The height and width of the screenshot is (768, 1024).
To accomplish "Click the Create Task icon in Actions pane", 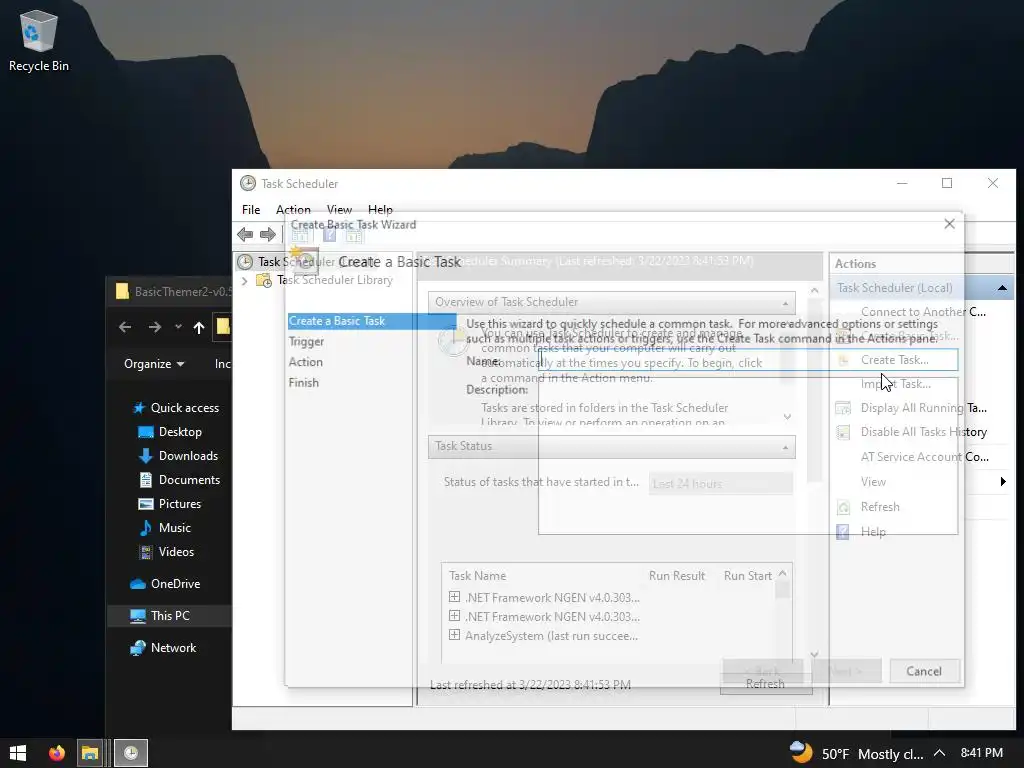I will 843,360.
